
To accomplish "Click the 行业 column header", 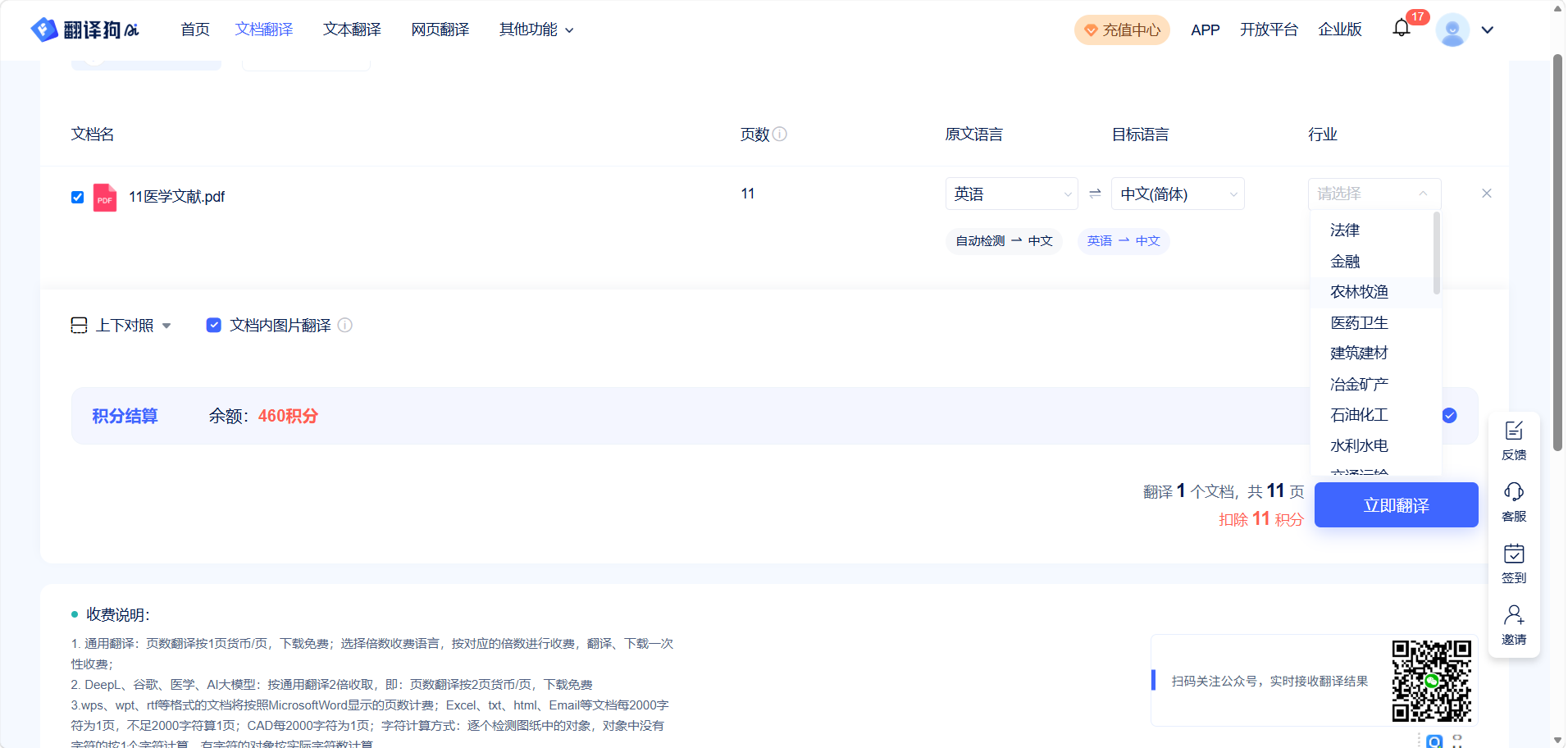I will click(x=1323, y=135).
